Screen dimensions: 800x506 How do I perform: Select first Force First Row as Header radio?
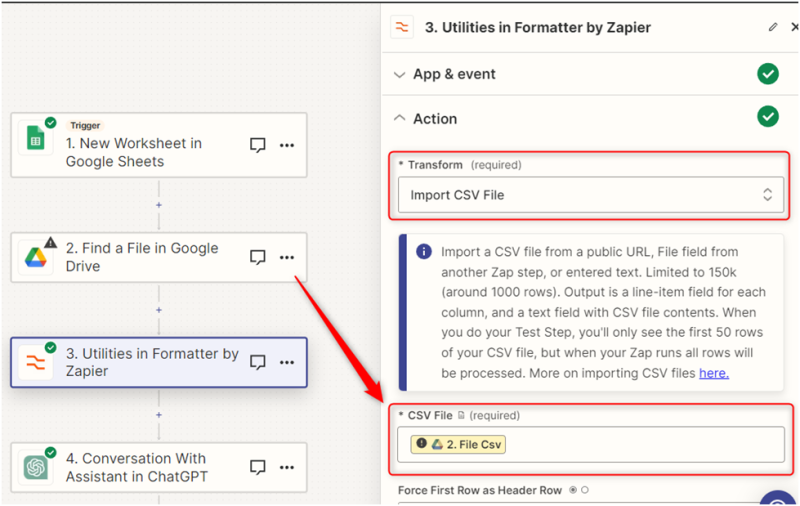pyautogui.click(x=573, y=490)
